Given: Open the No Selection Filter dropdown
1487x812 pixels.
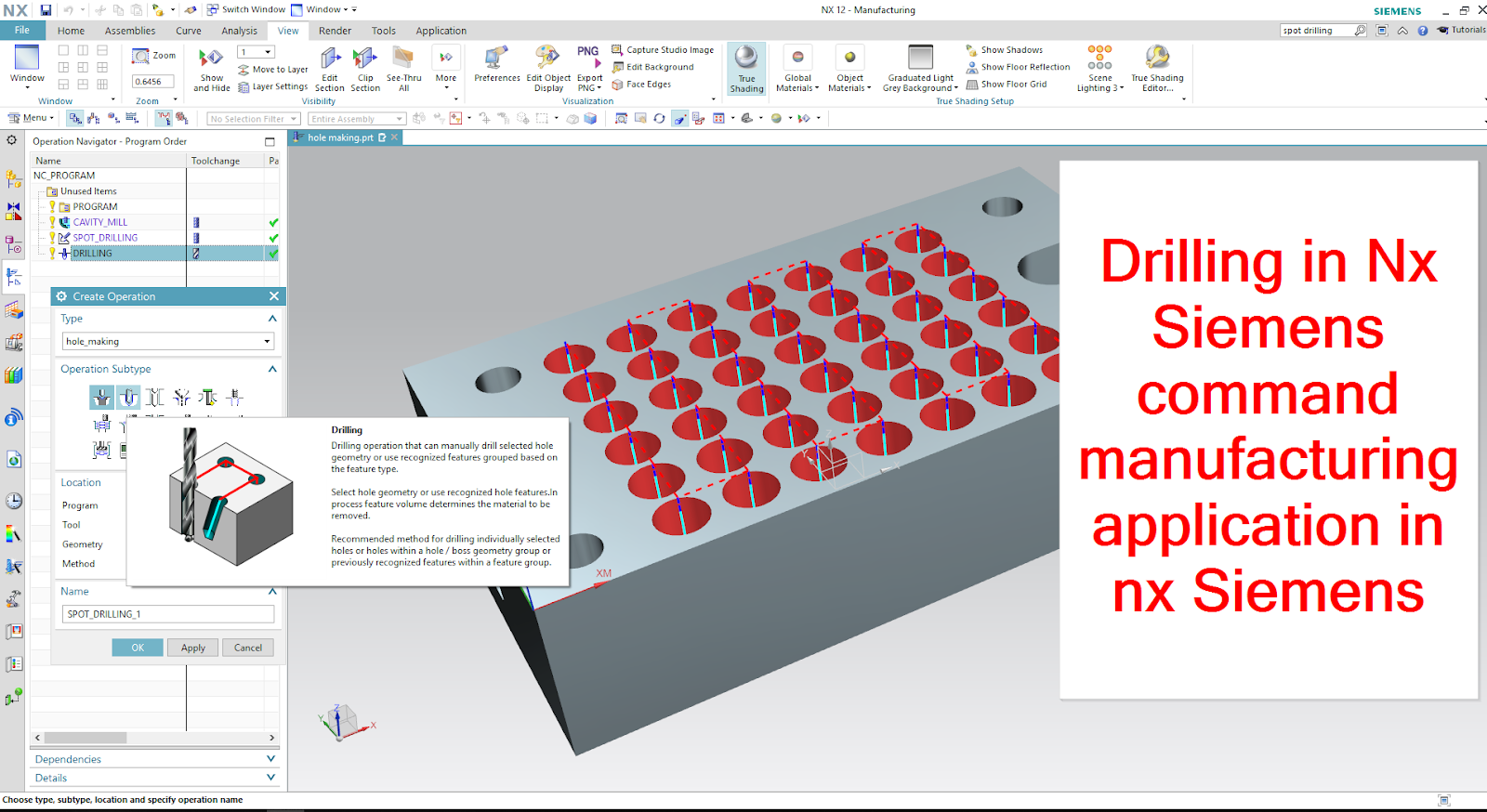Looking at the screenshot, I should pos(253,119).
